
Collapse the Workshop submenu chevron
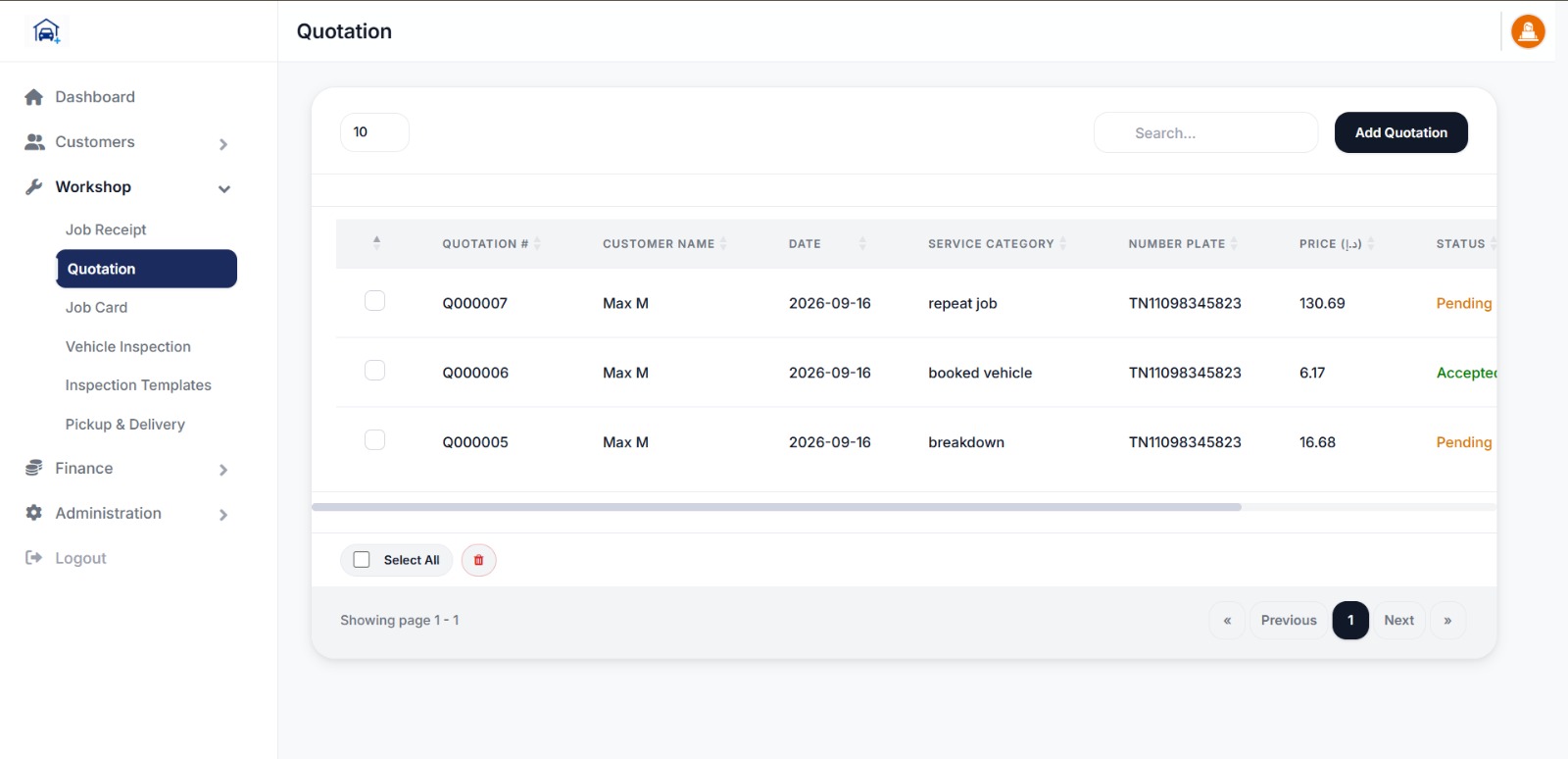[224, 189]
